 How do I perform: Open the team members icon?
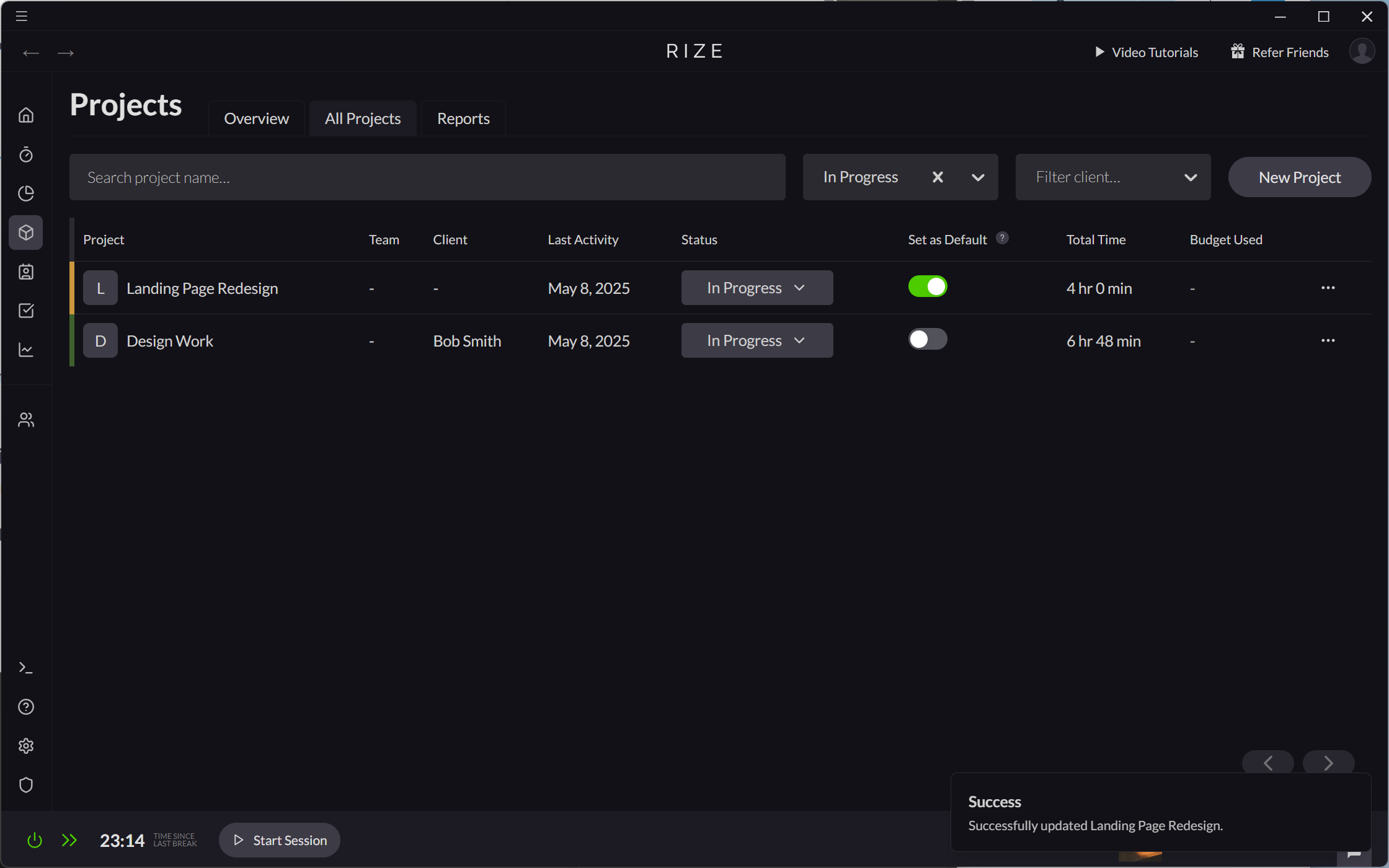26,419
